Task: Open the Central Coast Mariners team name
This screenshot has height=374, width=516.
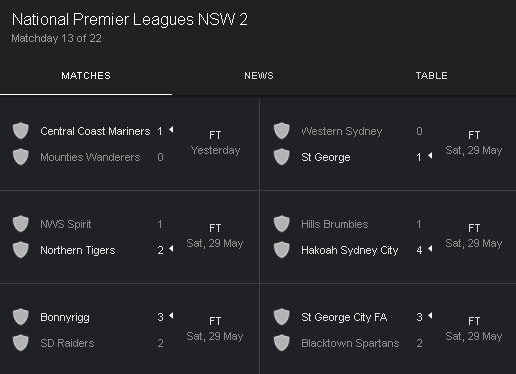Action: tap(95, 131)
